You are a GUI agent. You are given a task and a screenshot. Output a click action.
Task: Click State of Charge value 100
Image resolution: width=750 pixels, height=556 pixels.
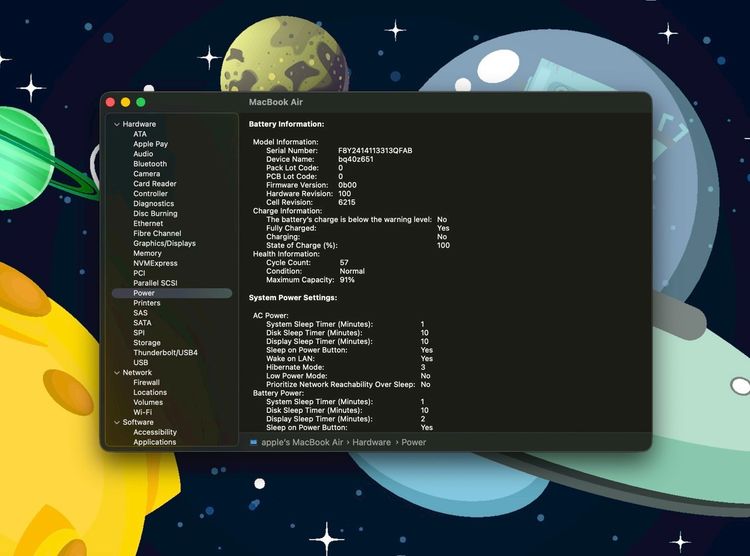(x=443, y=245)
